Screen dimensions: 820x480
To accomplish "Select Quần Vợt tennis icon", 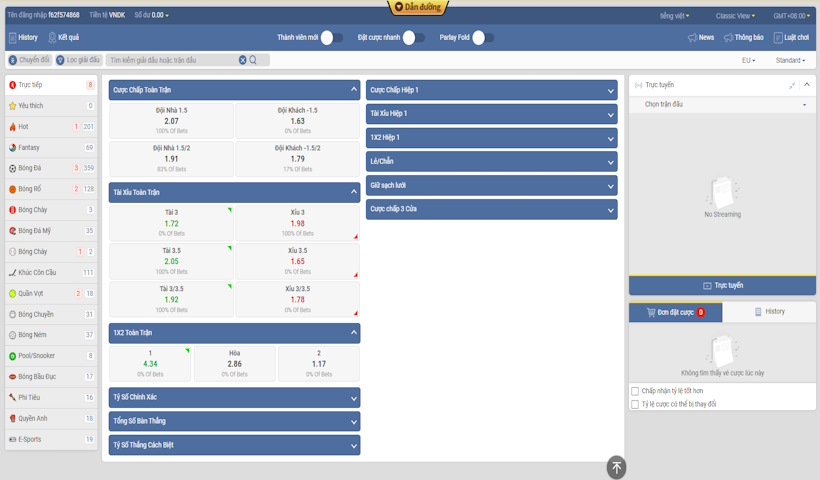I will point(13,293).
